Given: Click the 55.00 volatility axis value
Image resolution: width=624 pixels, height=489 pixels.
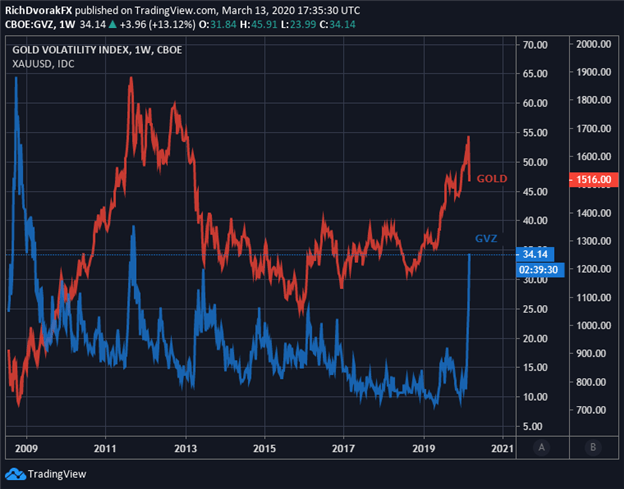Looking at the screenshot, I should click(x=535, y=133).
